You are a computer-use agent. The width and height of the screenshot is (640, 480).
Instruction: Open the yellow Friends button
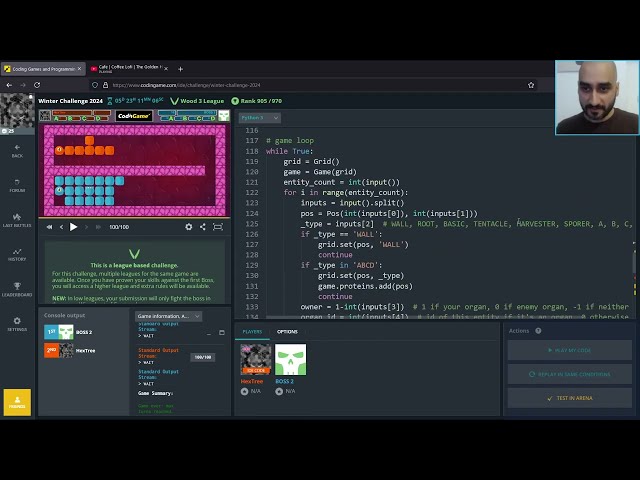17,402
